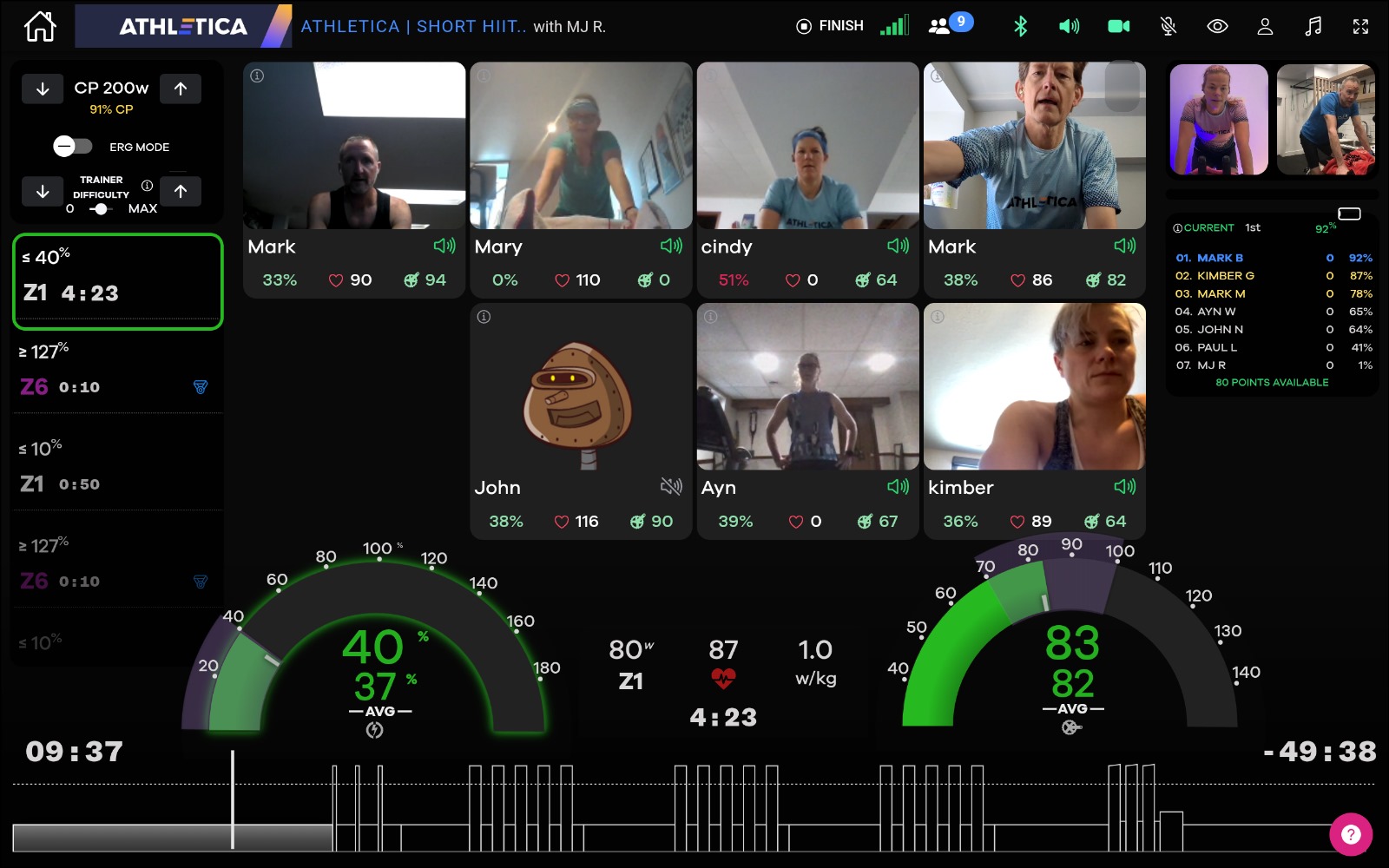The width and height of the screenshot is (1389, 868).
Task: Increase CP 200w with the up arrow
Action: 181,89
